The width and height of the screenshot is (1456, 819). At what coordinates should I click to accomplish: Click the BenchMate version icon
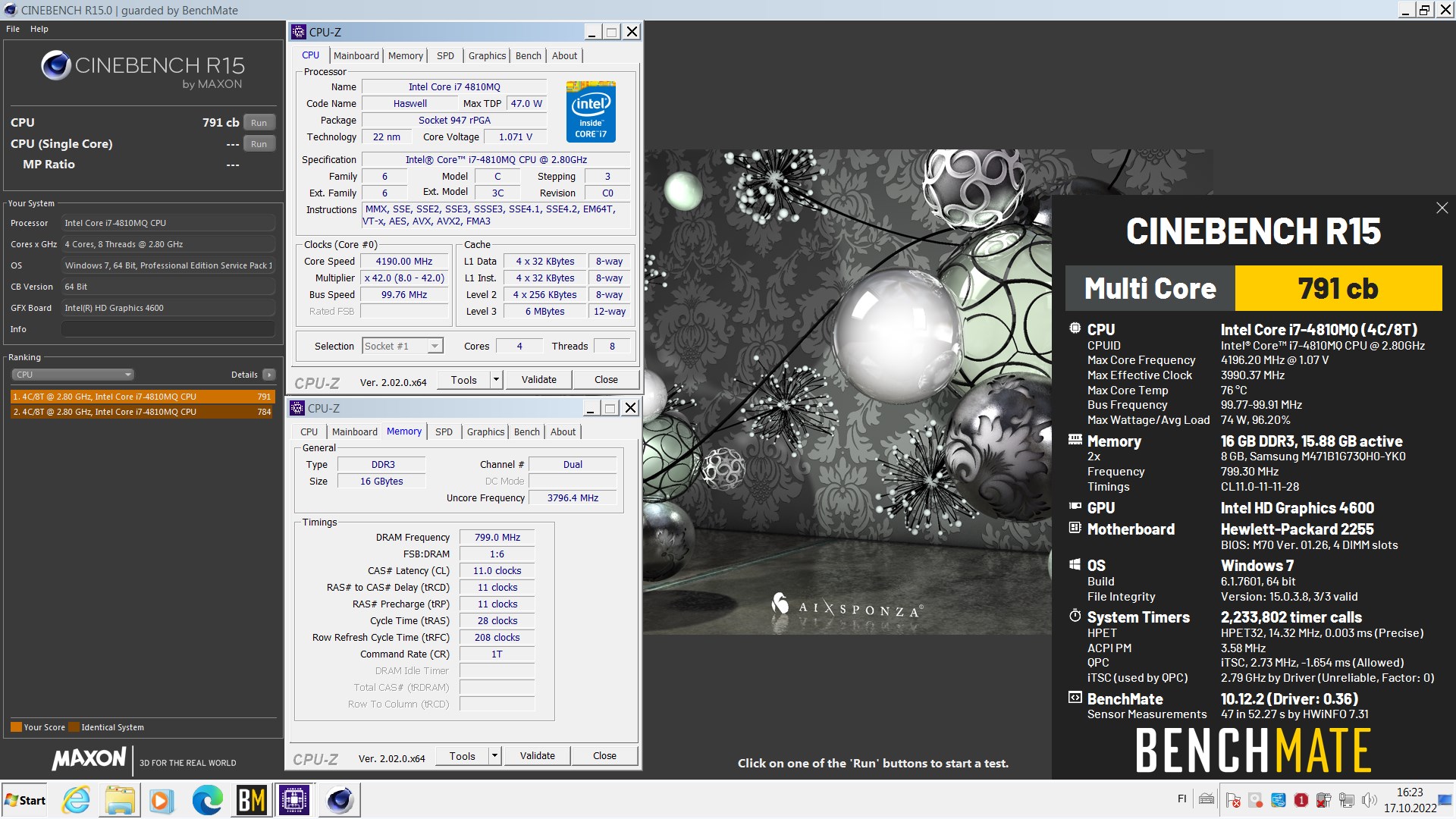[x=1075, y=698]
